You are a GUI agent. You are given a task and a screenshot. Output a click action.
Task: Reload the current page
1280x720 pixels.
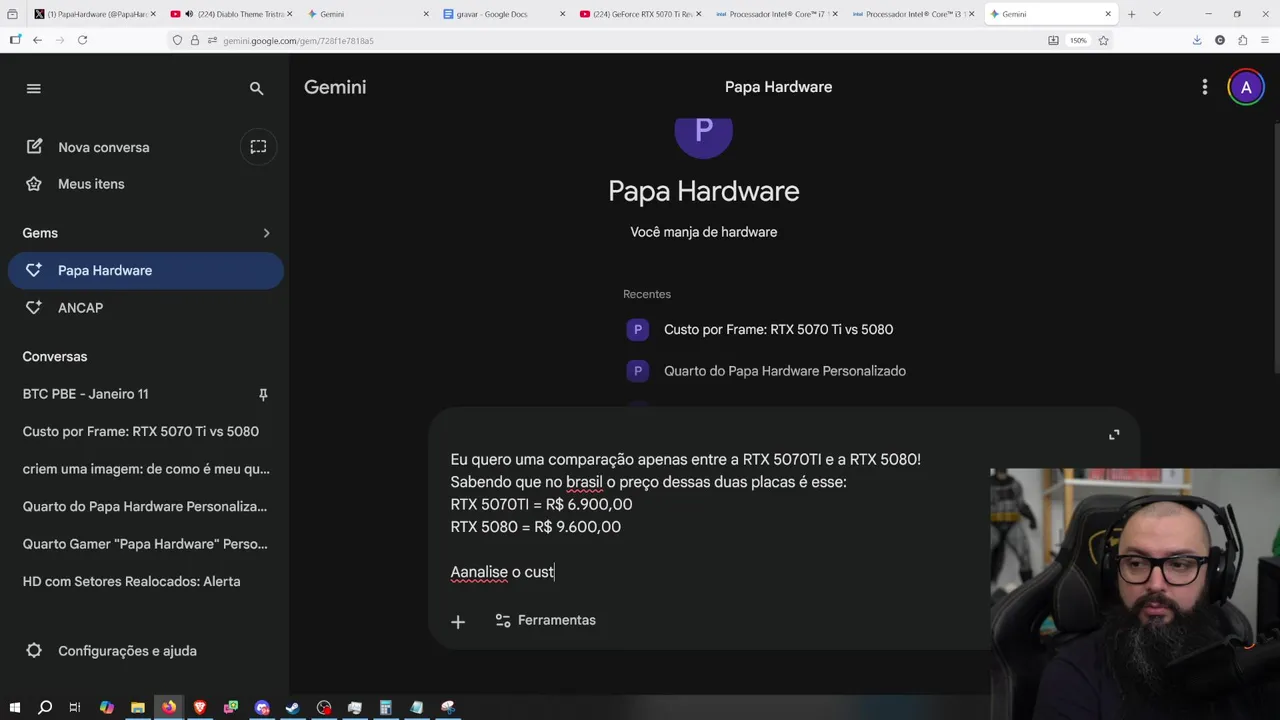(82, 40)
